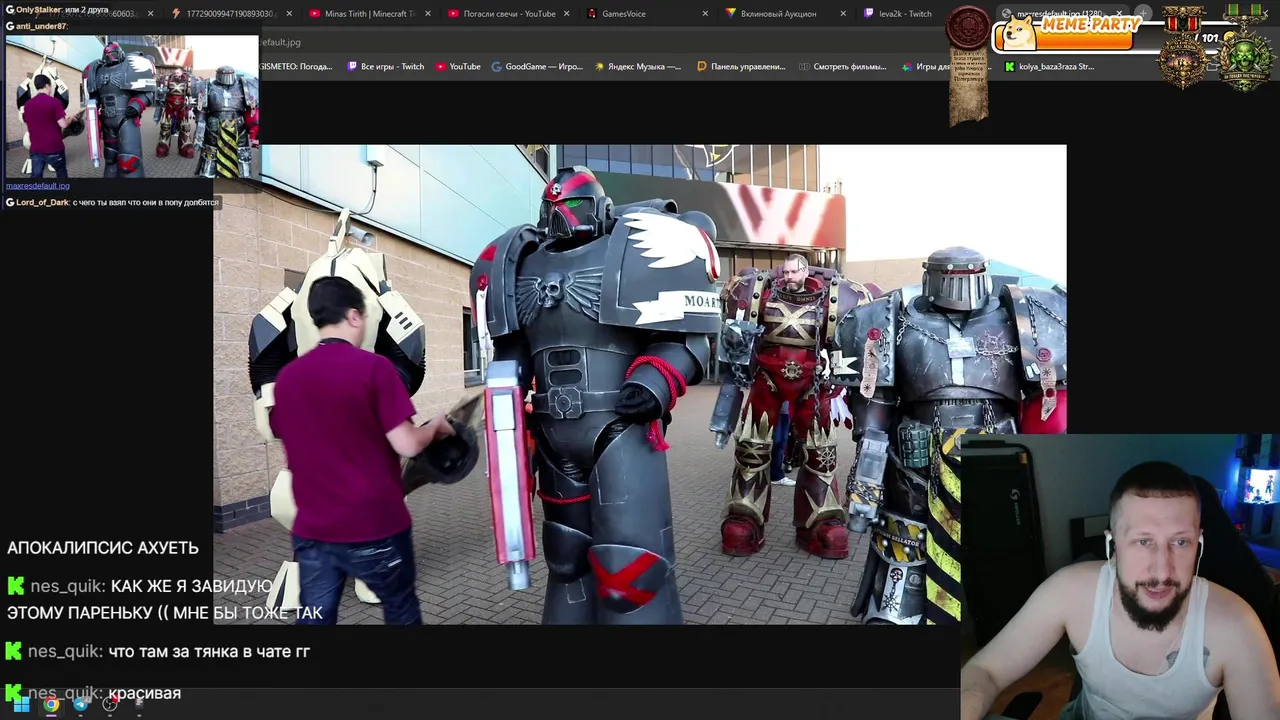
Task: Close the GamesVoice tab
Action: (705, 14)
